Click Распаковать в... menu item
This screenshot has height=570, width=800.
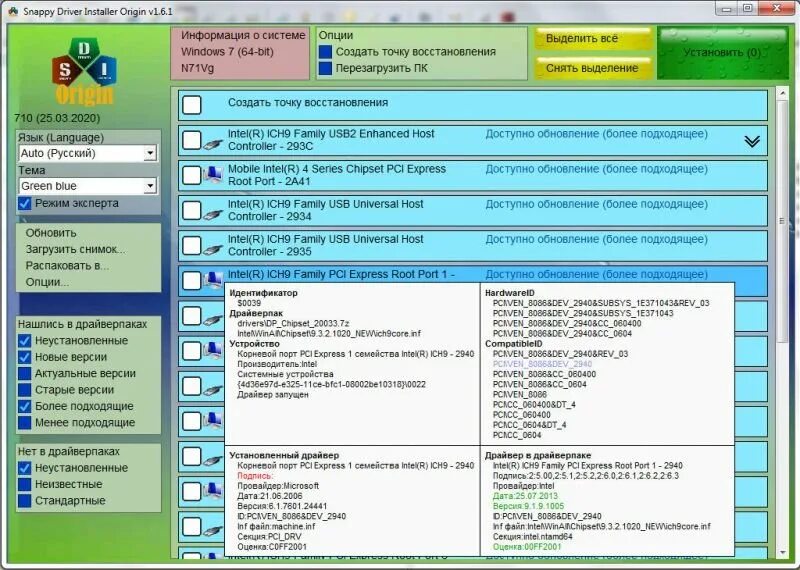[x=67, y=265]
